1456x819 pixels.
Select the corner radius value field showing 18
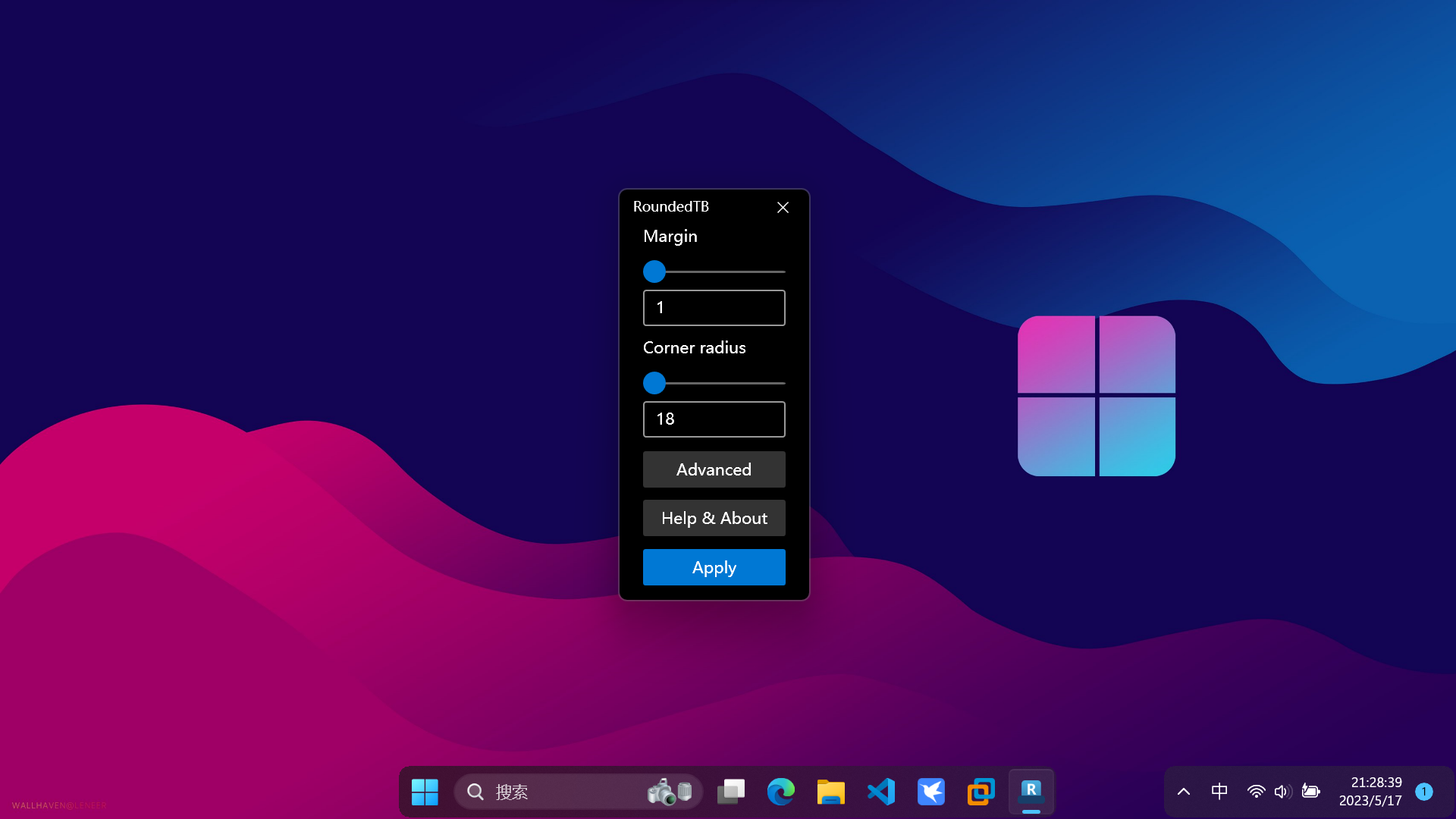coord(714,419)
